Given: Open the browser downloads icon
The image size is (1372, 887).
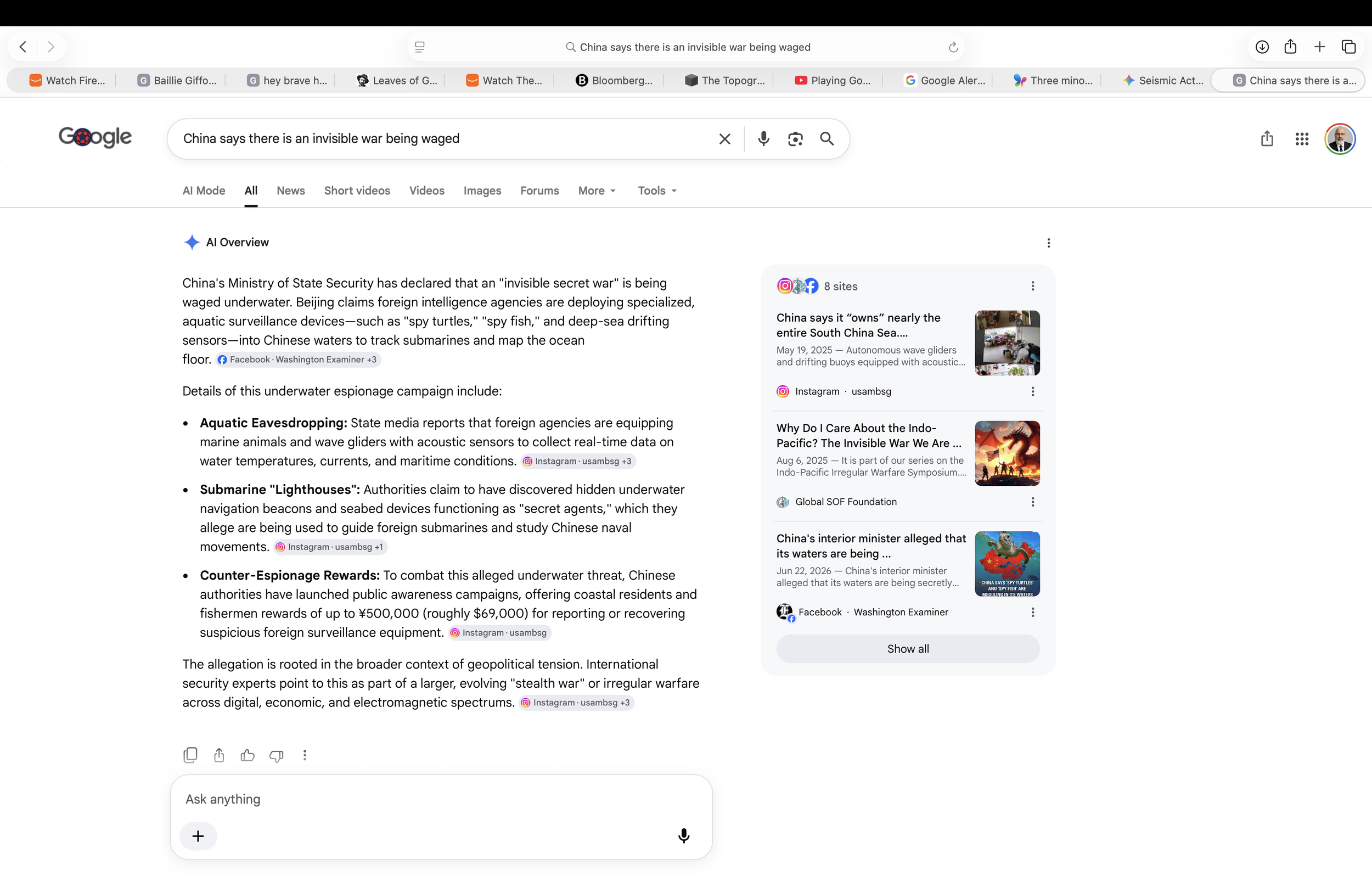Looking at the screenshot, I should [1262, 47].
